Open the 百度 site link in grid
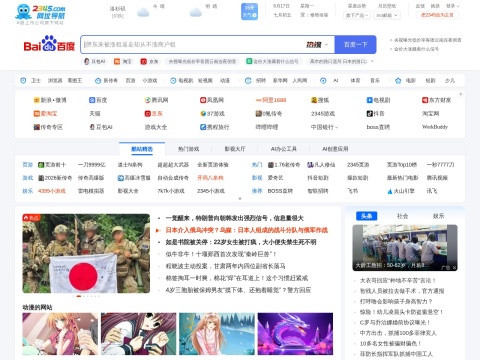 pyautogui.click(x=98, y=100)
